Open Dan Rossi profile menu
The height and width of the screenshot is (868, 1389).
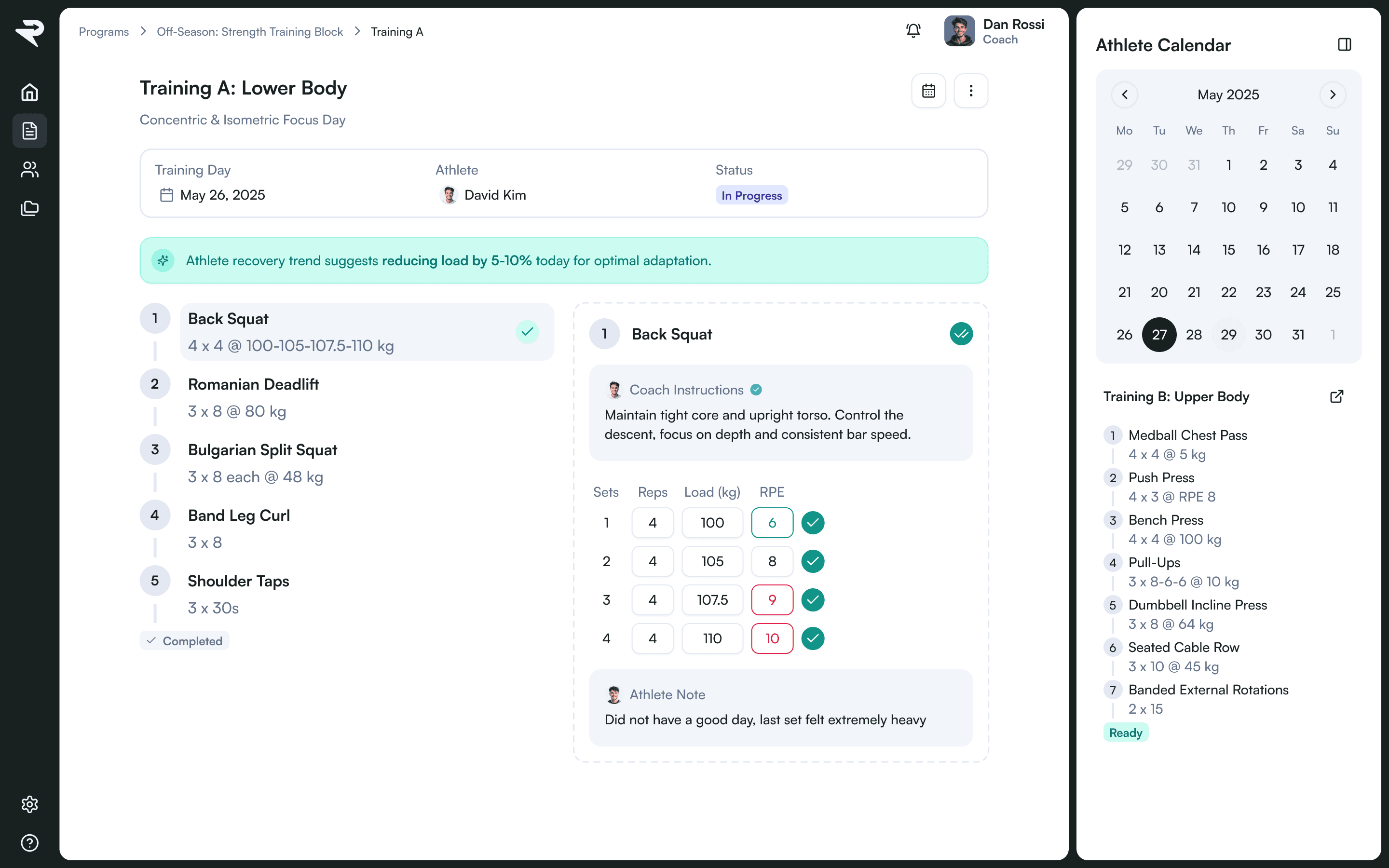994,31
